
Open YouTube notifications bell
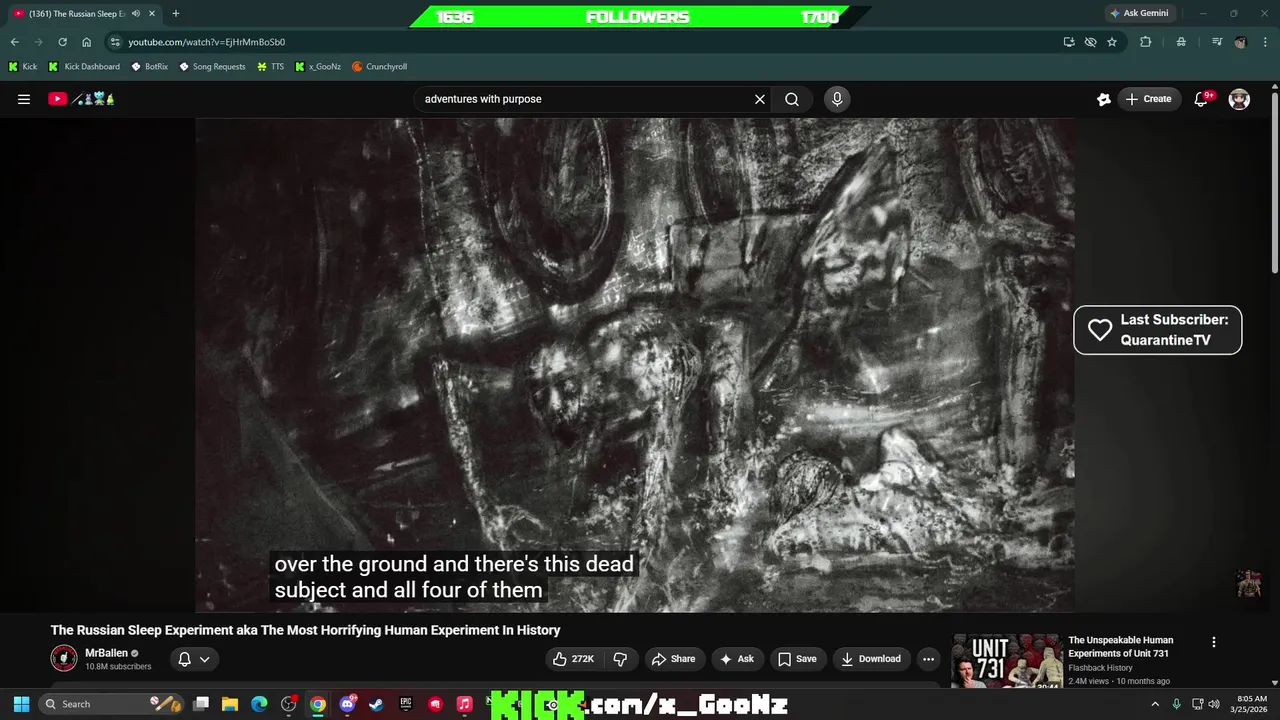pos(1202,99)
